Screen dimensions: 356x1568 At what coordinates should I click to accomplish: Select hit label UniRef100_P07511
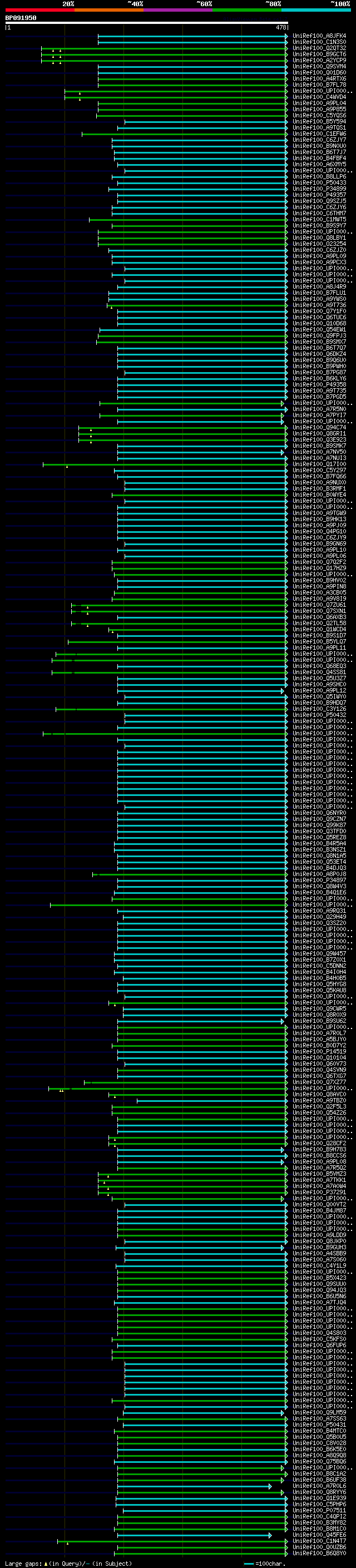319,1510
